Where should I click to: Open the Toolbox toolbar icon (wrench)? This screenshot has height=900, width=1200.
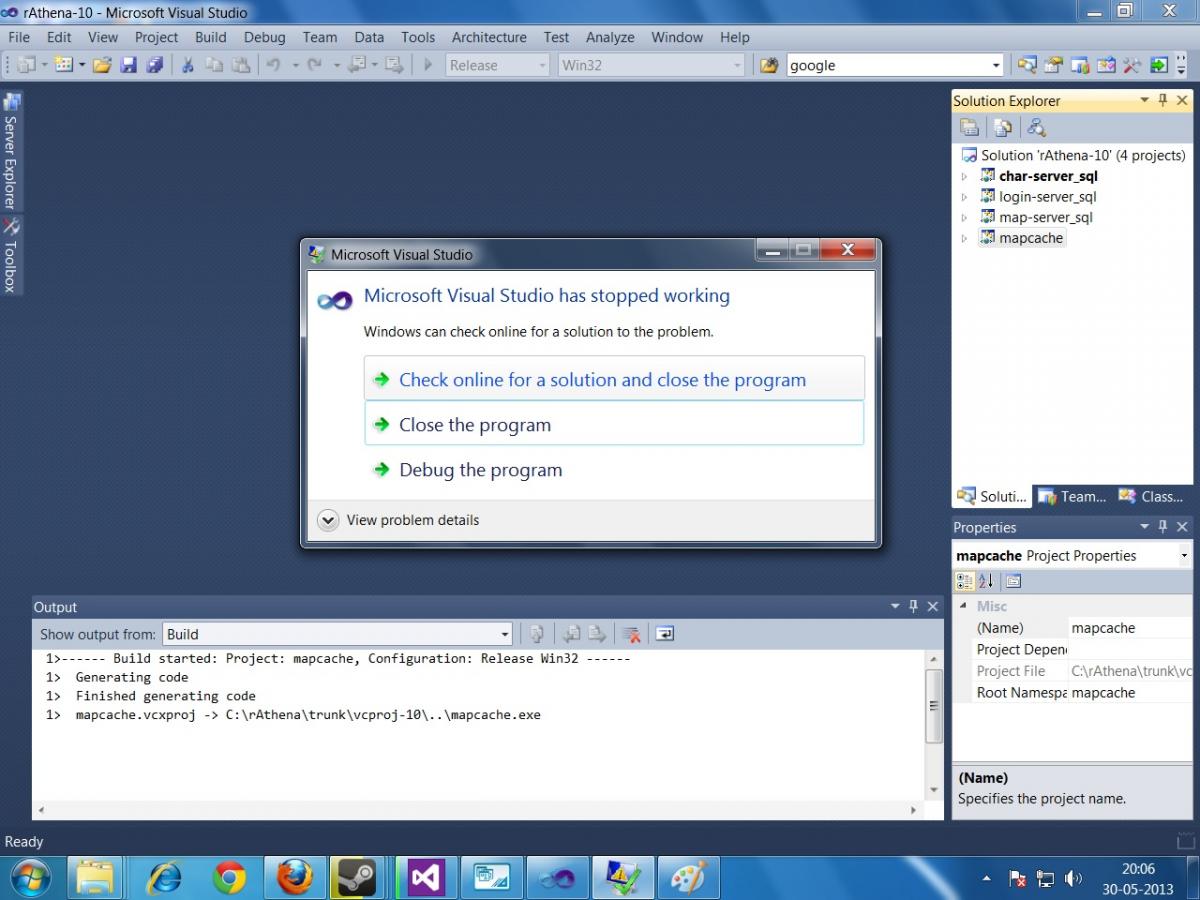click(x=1132, y=65)
